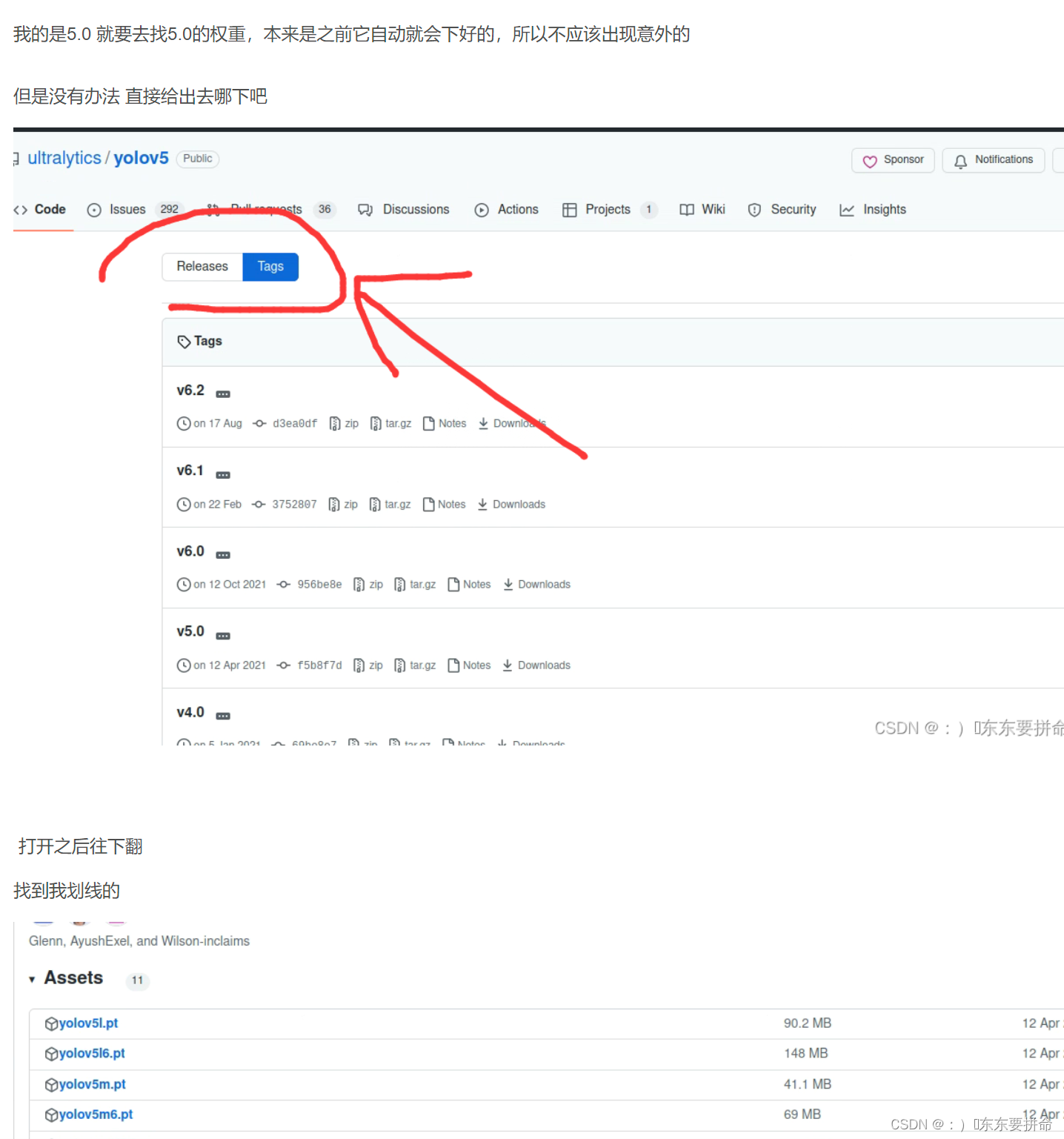The width and height of the screenshot is (1064, 1139).
Task: Select the Releases toggle button
Action: (202, 267)
